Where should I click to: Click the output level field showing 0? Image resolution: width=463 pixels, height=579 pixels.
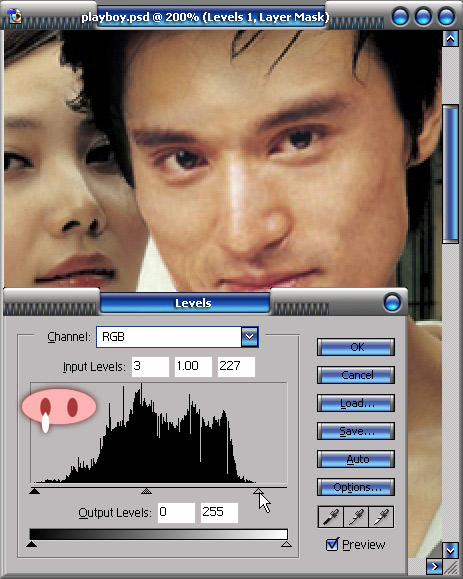pos(176,513)
